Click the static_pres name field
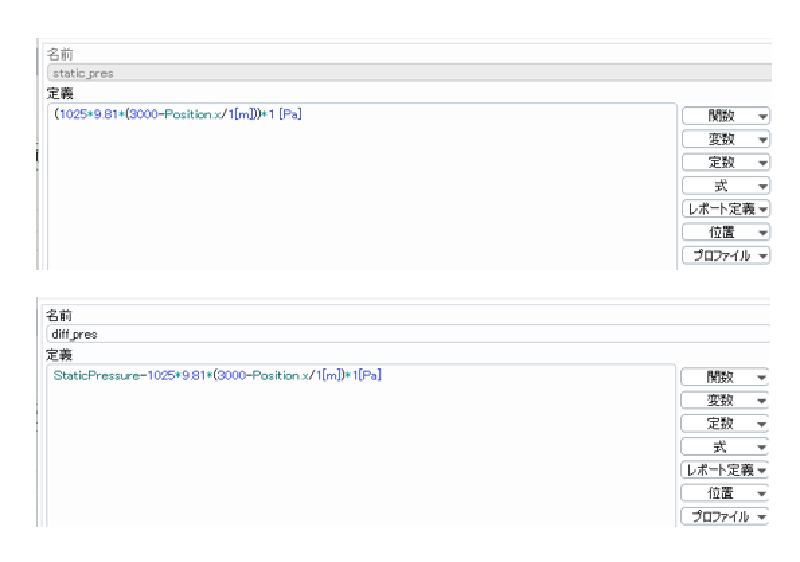The image size is (800, 562). pos(400,73)
